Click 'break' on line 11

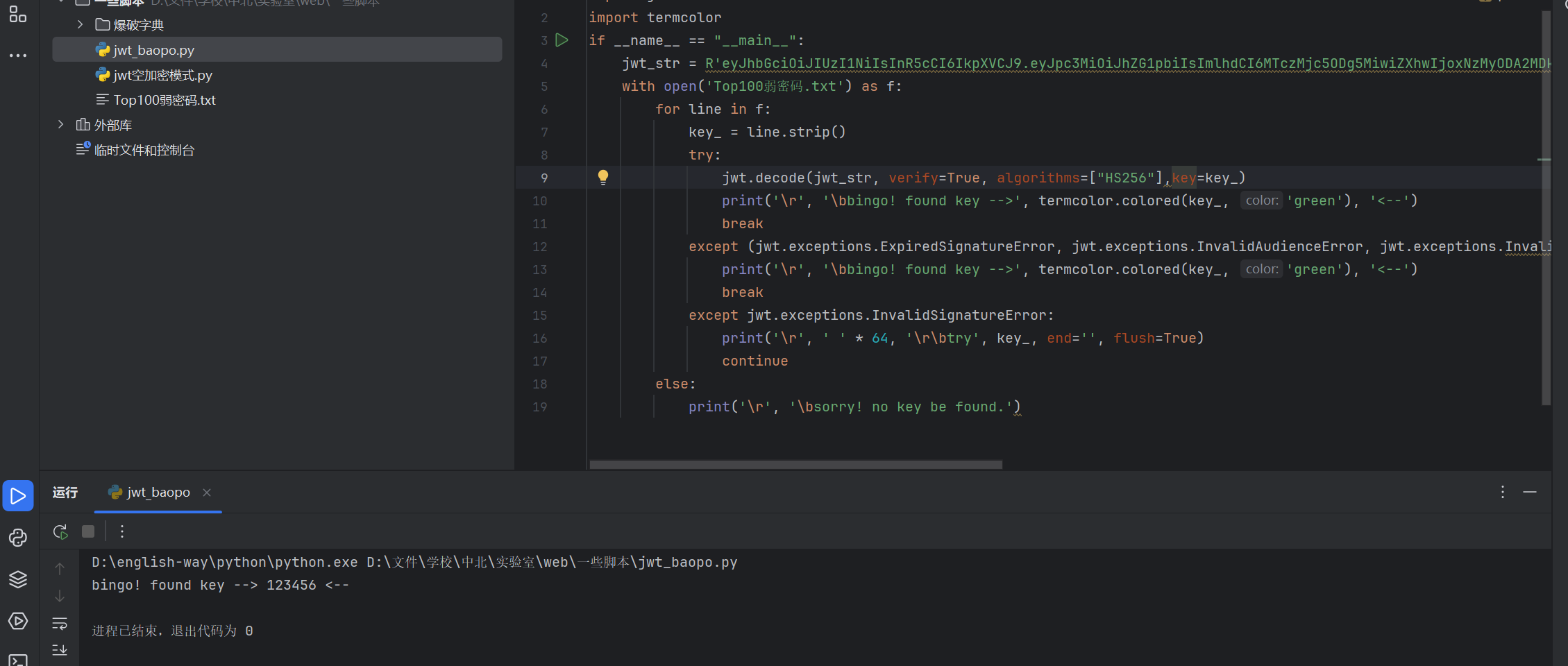coord(743,223)
